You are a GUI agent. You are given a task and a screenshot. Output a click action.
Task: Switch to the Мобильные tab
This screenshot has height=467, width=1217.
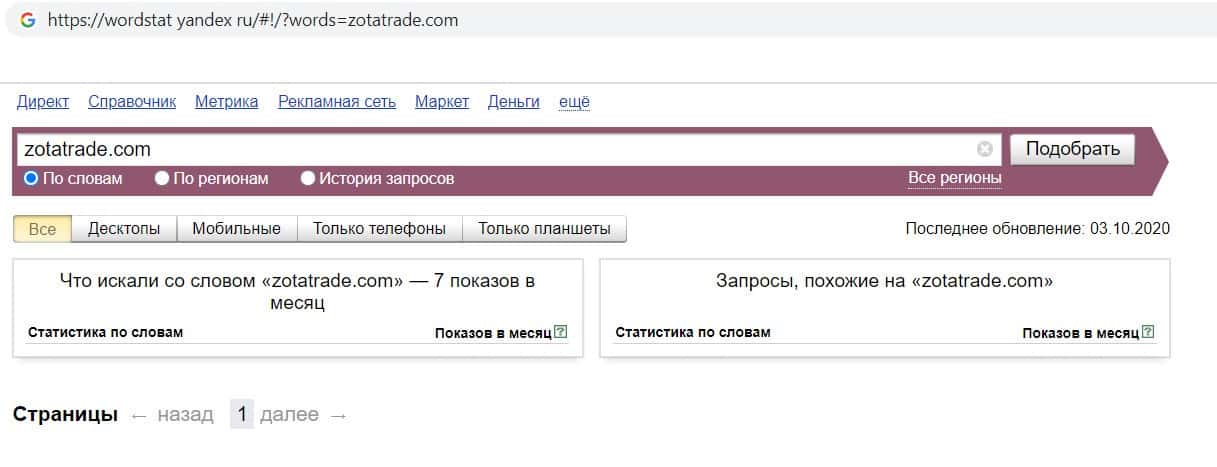point(237,228)
